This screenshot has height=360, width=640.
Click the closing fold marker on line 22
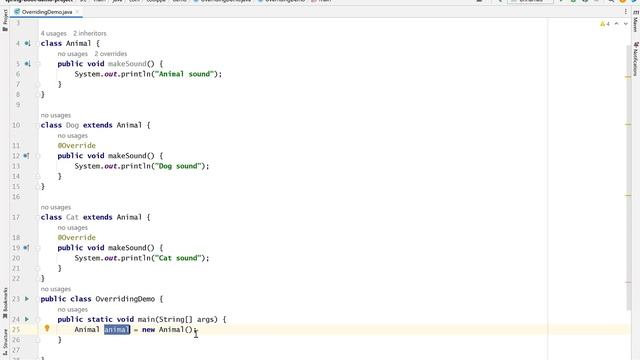38,278
